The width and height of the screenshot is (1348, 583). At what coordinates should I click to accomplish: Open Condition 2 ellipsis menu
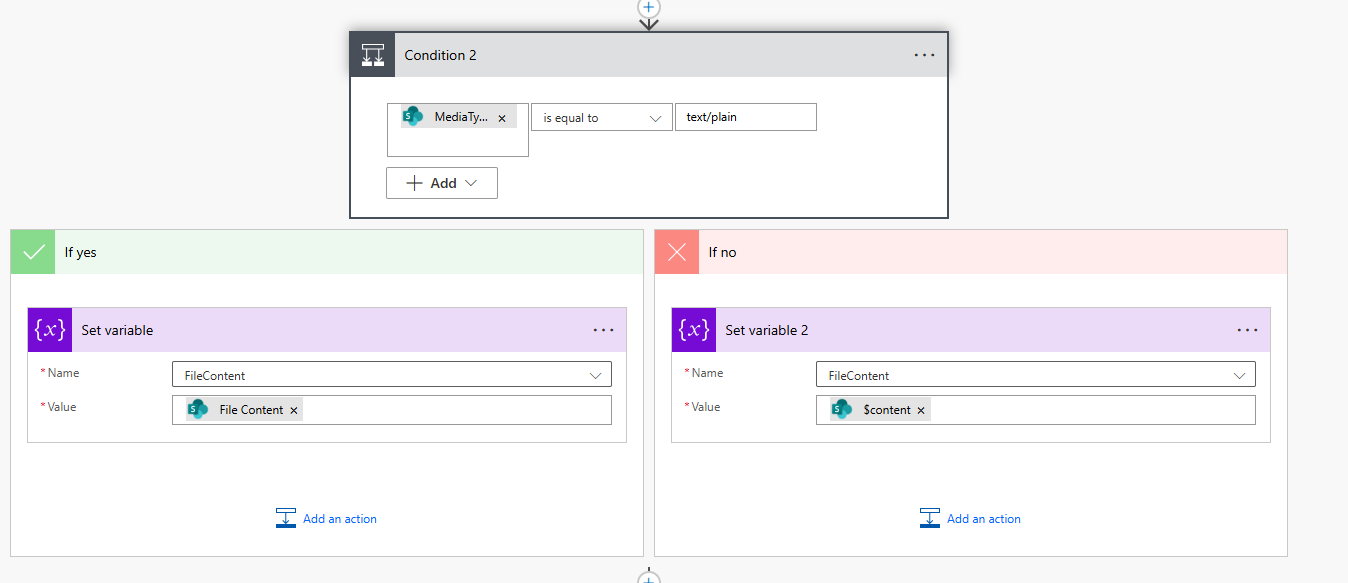click(924, 55)
